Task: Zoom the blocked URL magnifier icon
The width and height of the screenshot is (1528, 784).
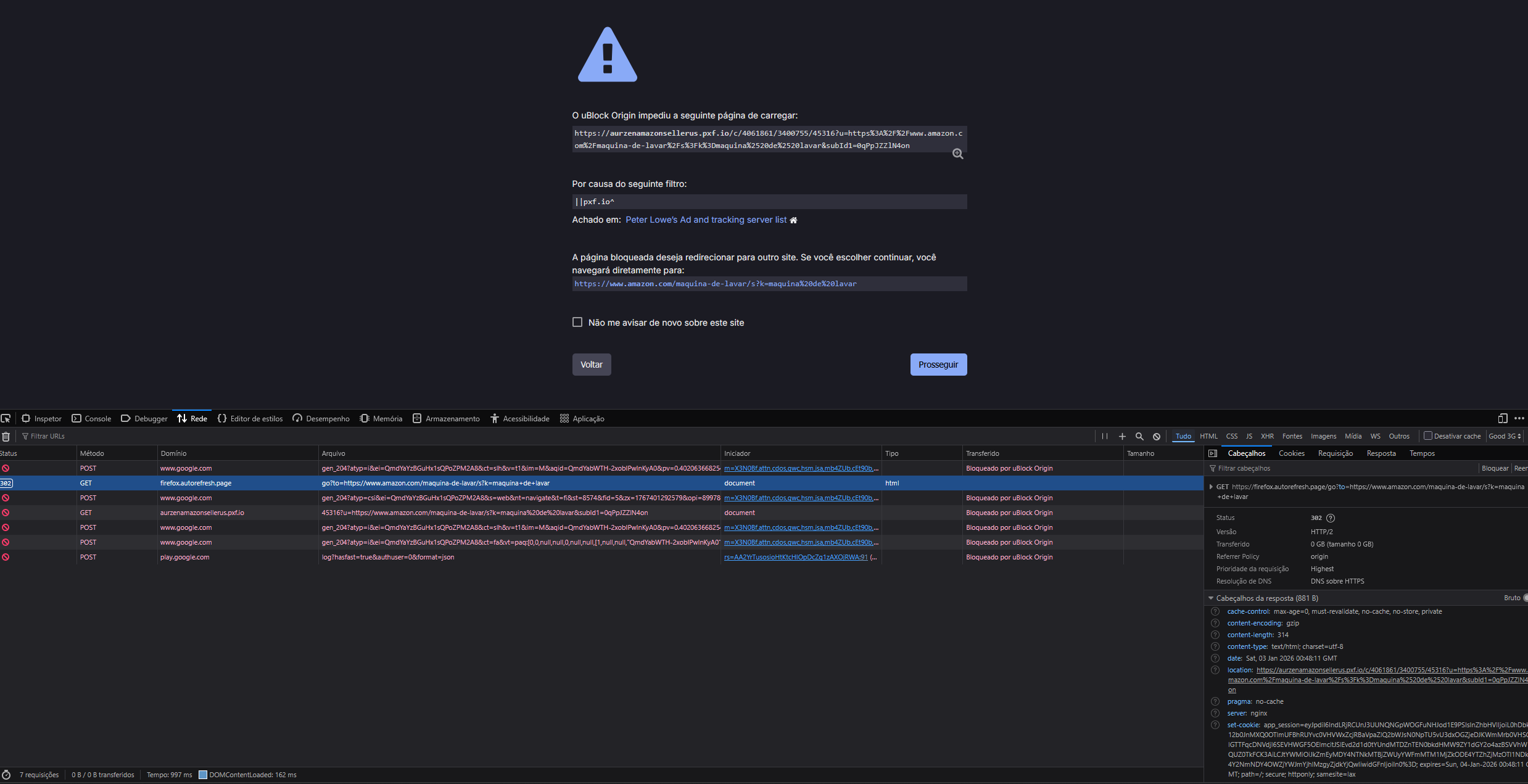Action: tap(957, 154)
